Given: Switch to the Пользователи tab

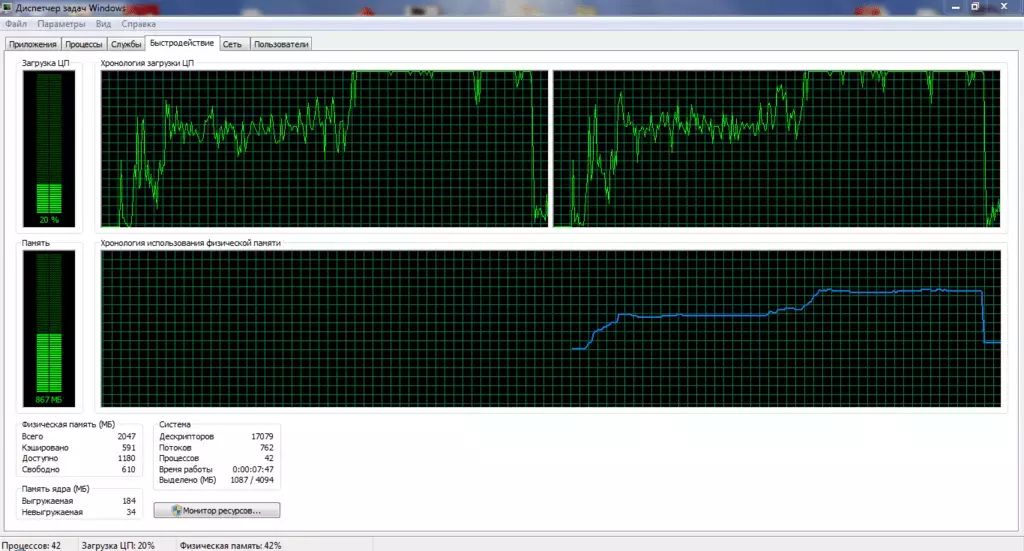Looking at the screenshot, I should tap(281, 44).
